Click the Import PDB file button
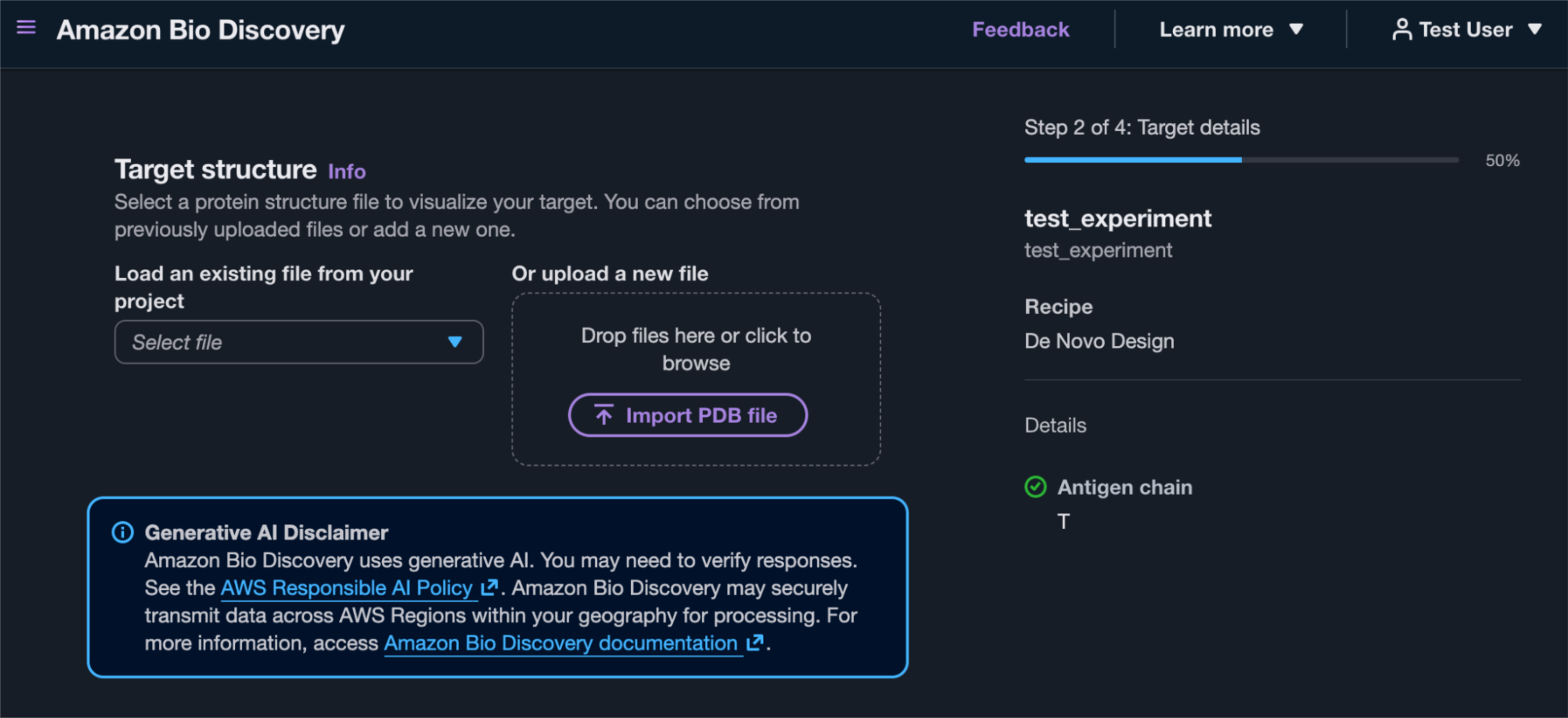 688,415
